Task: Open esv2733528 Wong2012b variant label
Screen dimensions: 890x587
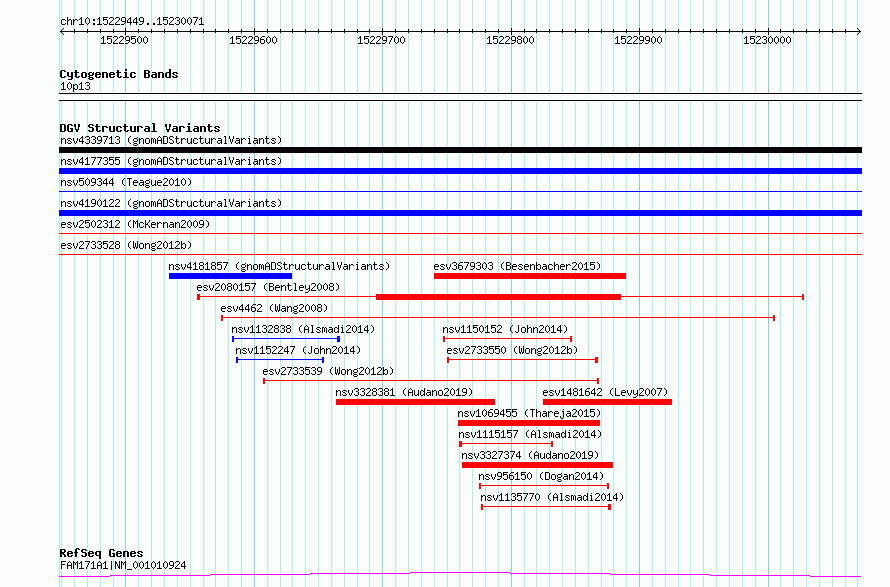Action: point(126,245)
